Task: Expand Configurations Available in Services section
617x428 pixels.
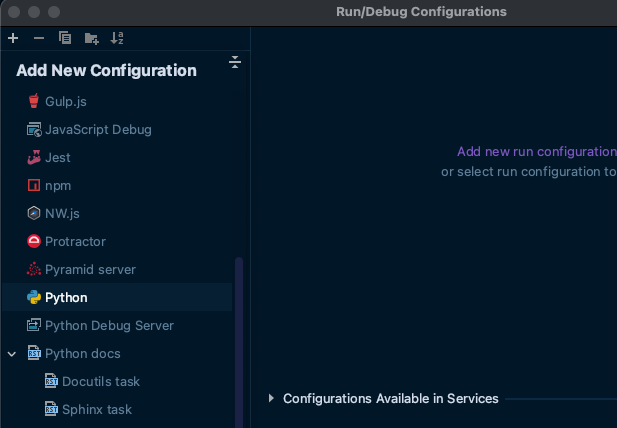Action: point(271,398)
